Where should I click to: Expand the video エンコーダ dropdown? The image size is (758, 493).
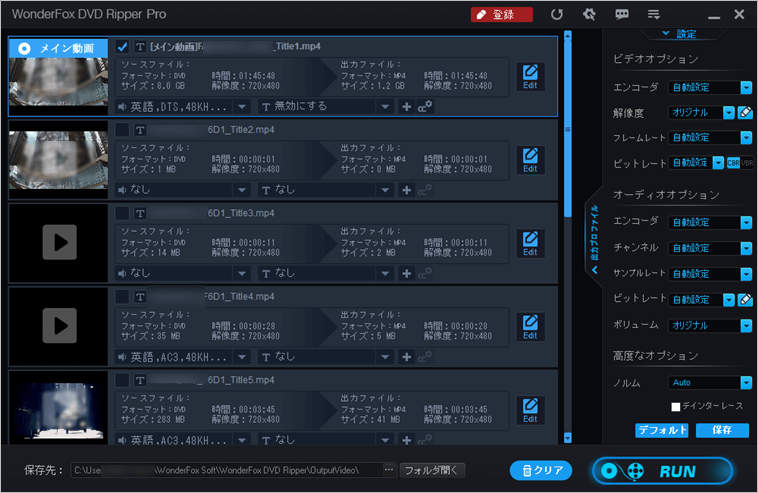tap(745, 87)
